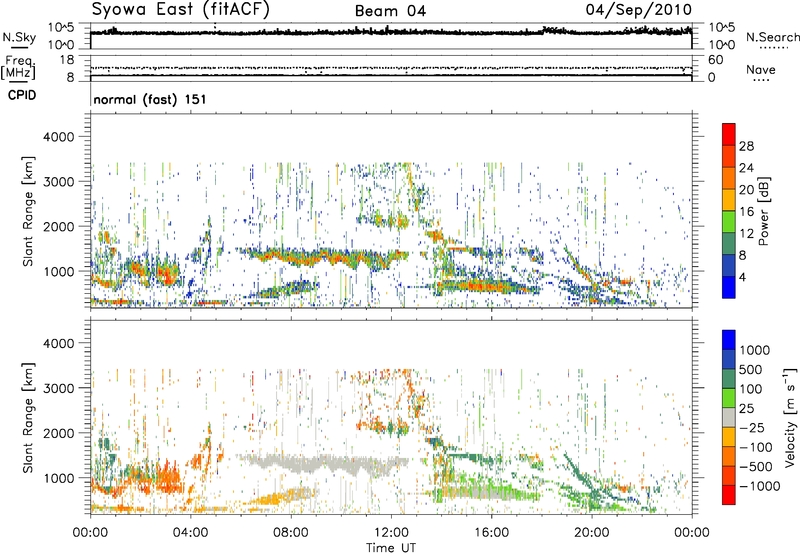Click the "18" frequency axis tick label

[67, 60]
